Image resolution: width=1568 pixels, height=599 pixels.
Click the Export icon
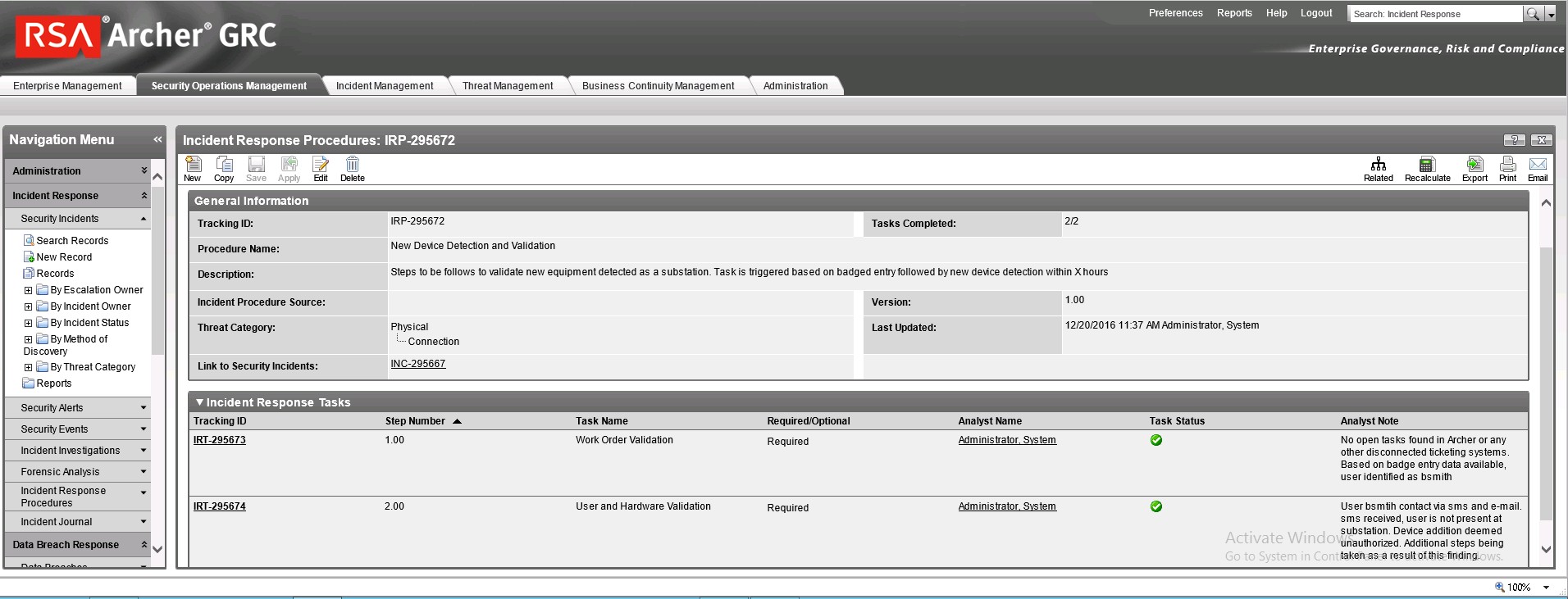1475,169
